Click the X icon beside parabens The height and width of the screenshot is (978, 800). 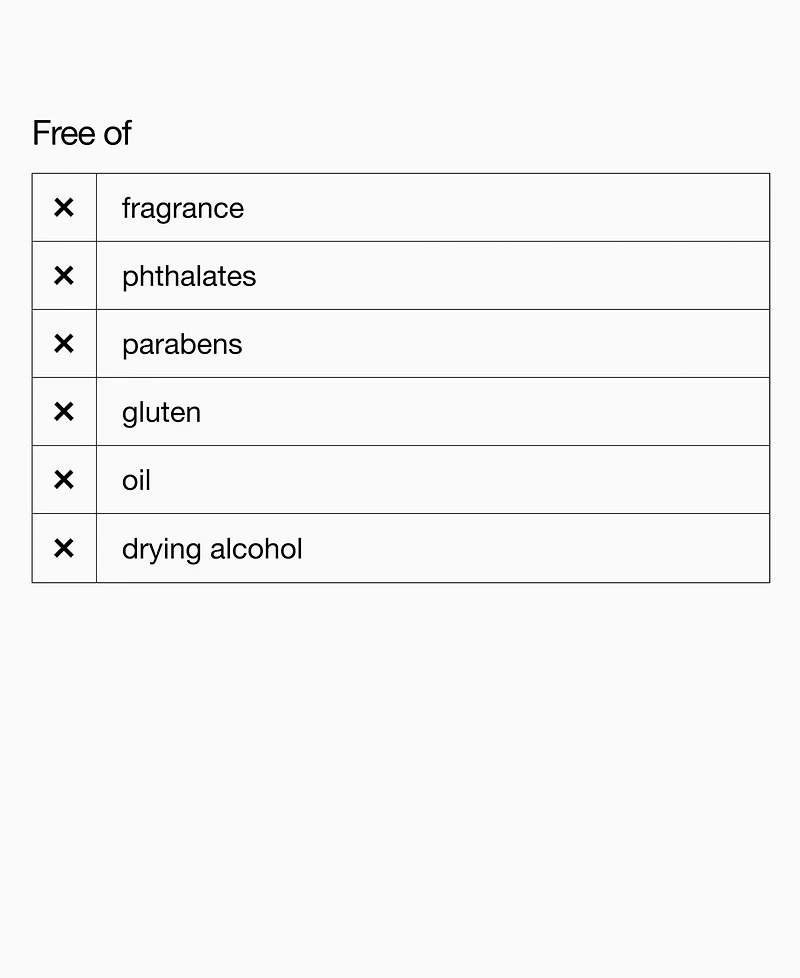click(64, 344)
